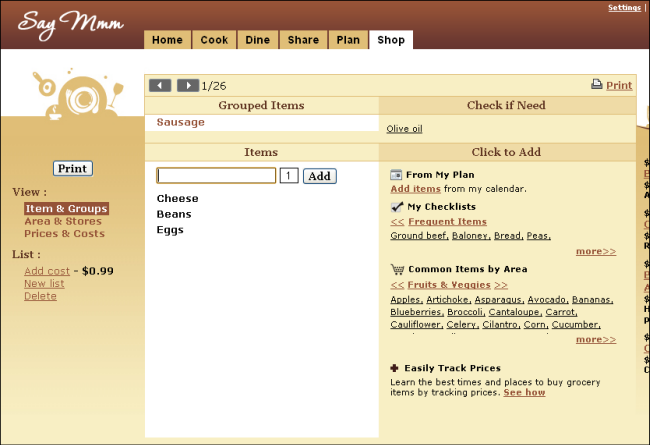The image size is (650, 445).
Task: Expand more items under Fruits & Veggies
Action: click(x=595, y=339)
